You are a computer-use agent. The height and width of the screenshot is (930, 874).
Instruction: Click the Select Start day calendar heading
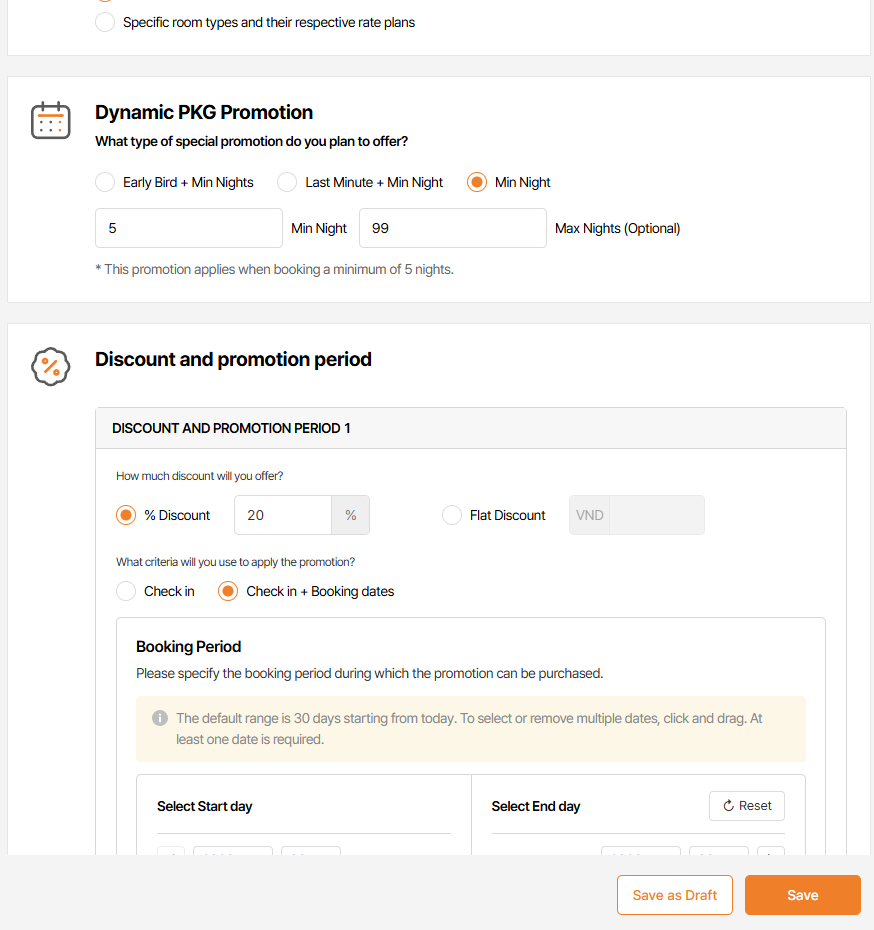(x=205, y=806)
